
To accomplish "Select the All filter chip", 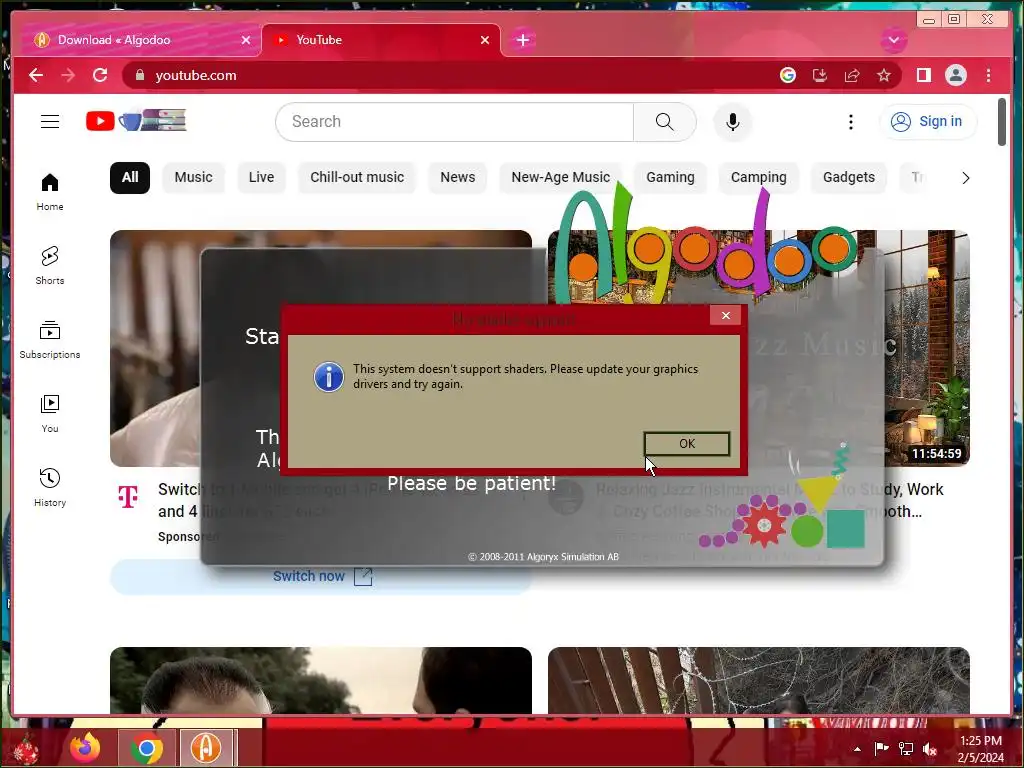I will pos(130,178).
